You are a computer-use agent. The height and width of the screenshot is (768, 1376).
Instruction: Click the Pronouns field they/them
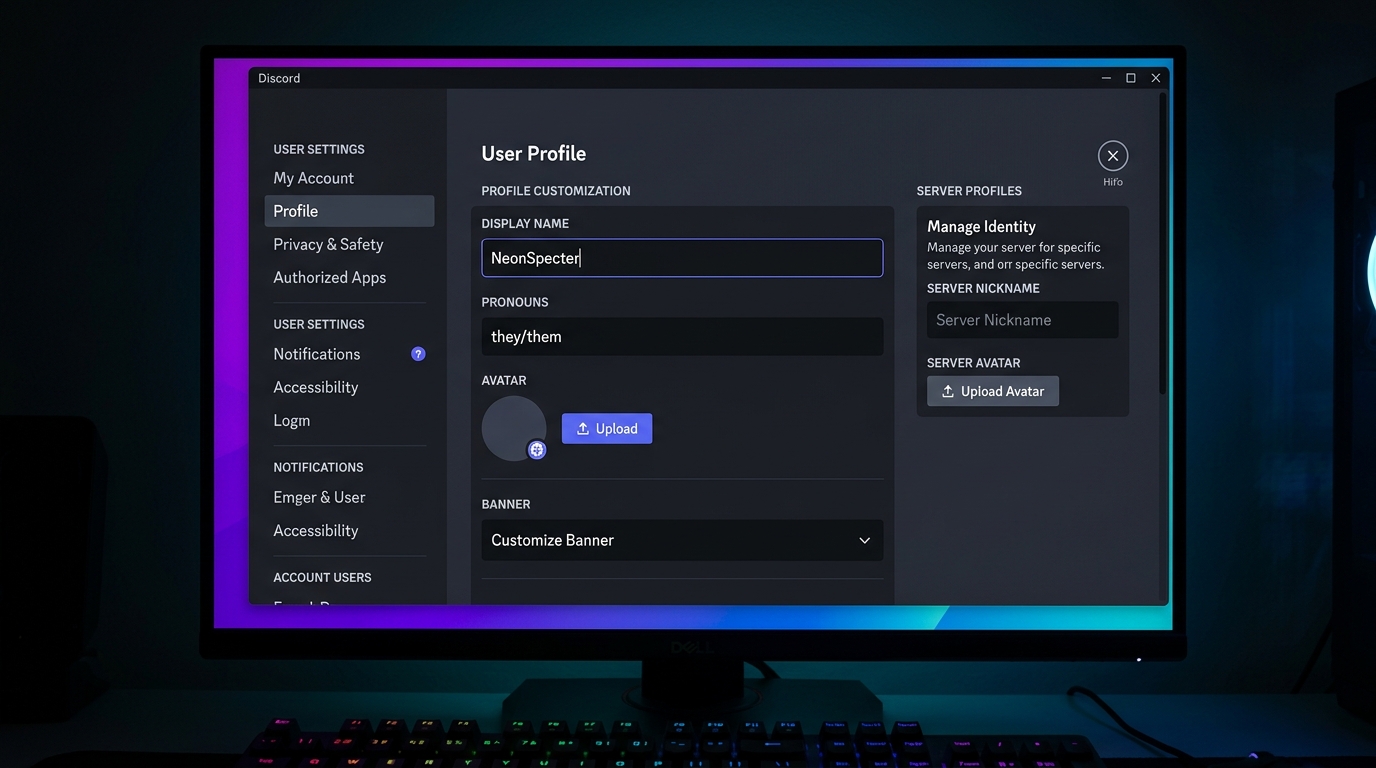click(x=682, y=337)
